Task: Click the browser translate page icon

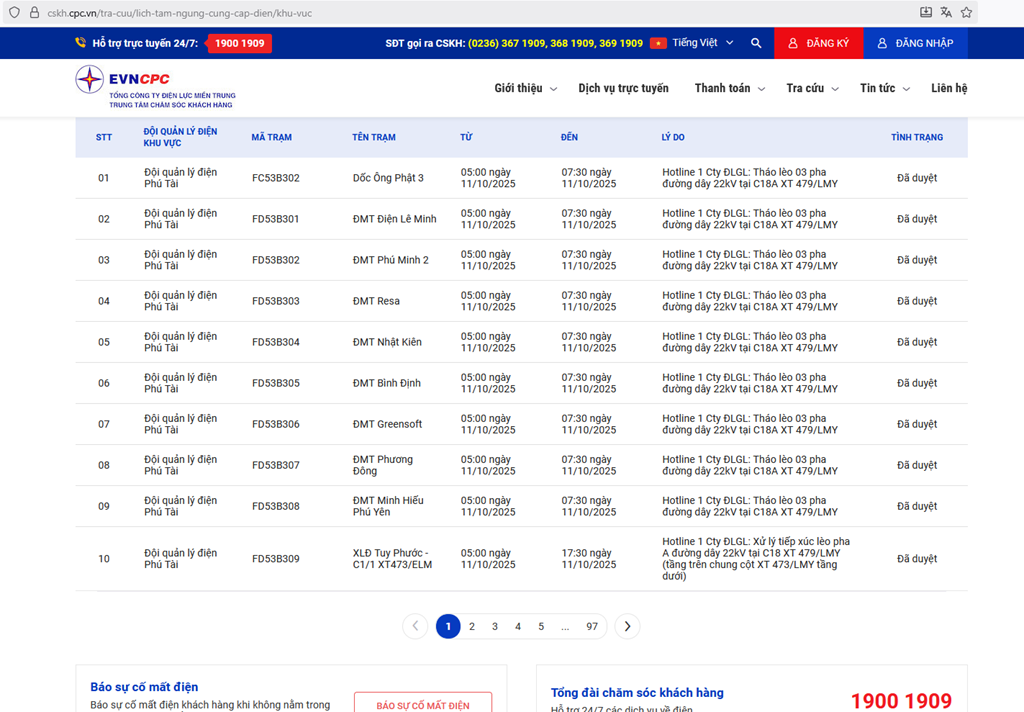Action: point(946,12)
